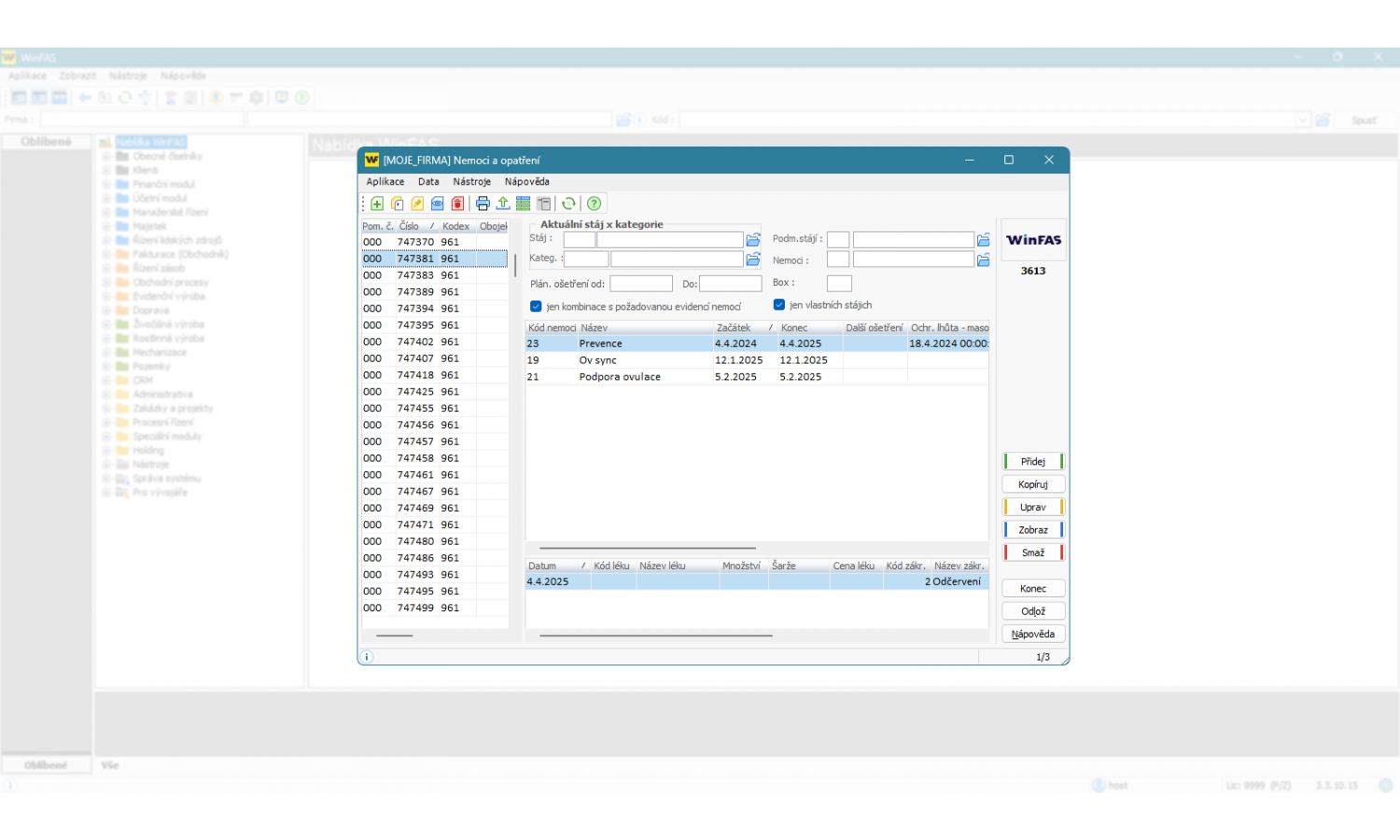Click into the Box input field
1400x840 pixels.
click(839, 283)
